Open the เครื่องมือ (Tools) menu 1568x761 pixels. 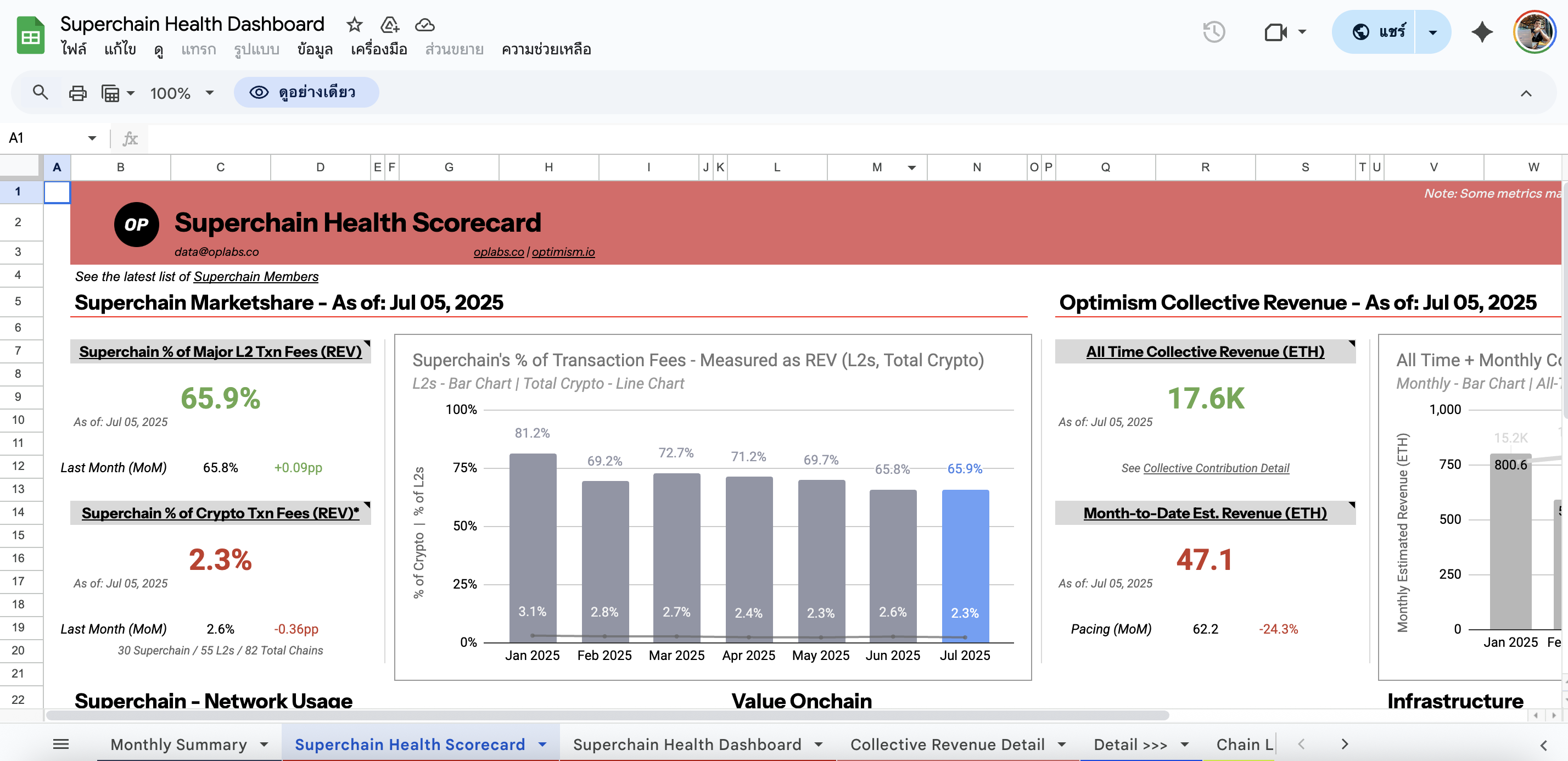click(x=379, y=49)
